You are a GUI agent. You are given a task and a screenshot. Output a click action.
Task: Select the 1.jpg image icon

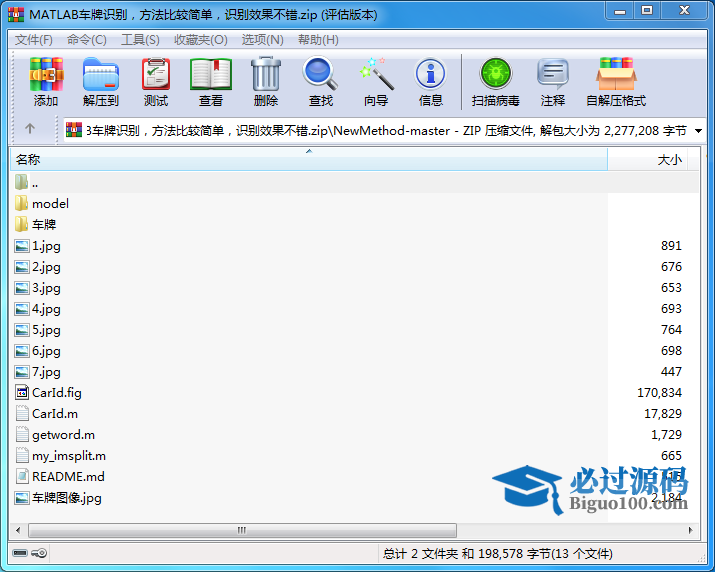coord(21,246)
